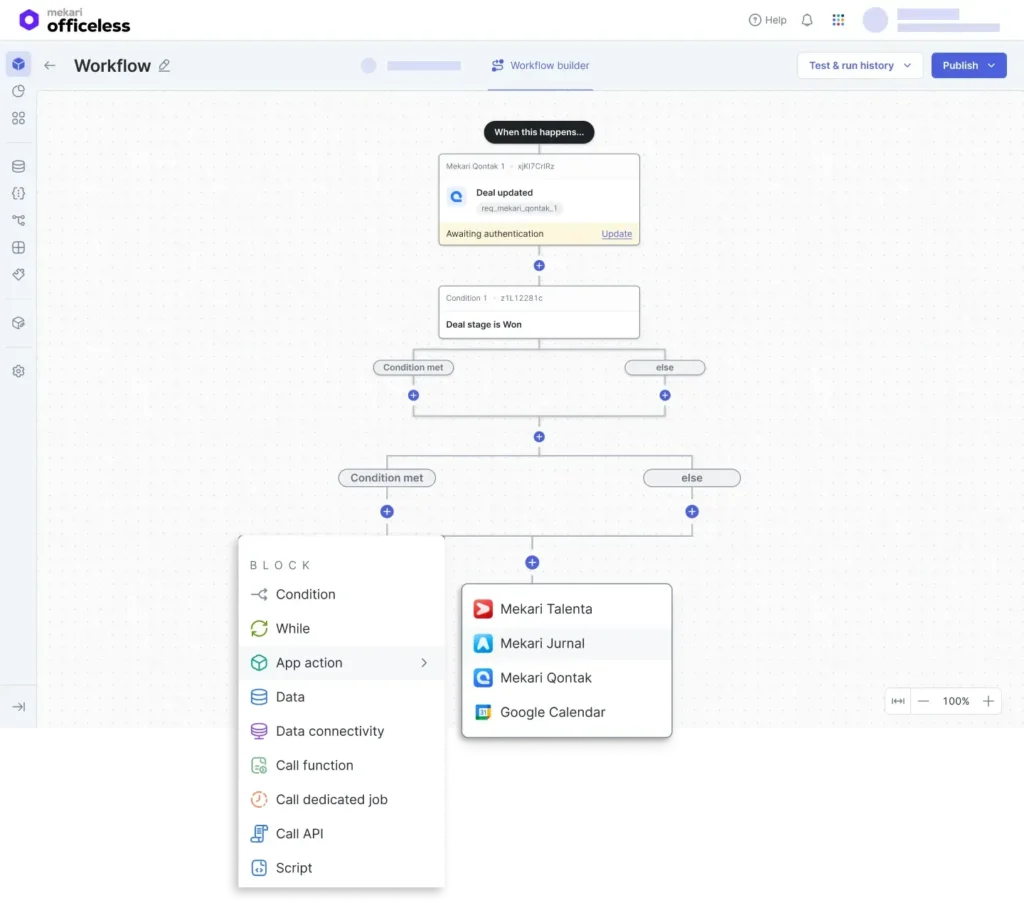Screen dimensions: 1024x903
Task: Click the Mekari Talenta icon
Action: point(483,608)
